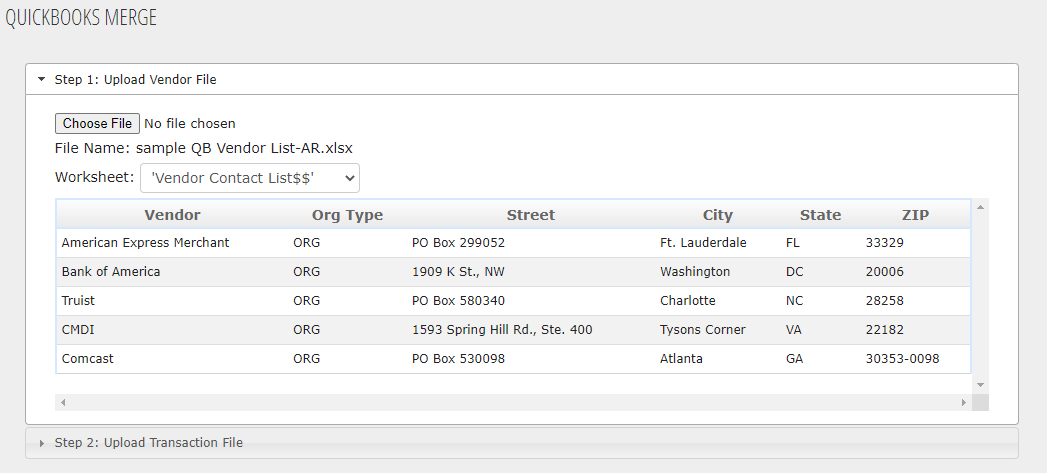Viewport: 1047px width, 473px height.
Task: Click the Charlotte city cell
Action: (718, 301)
